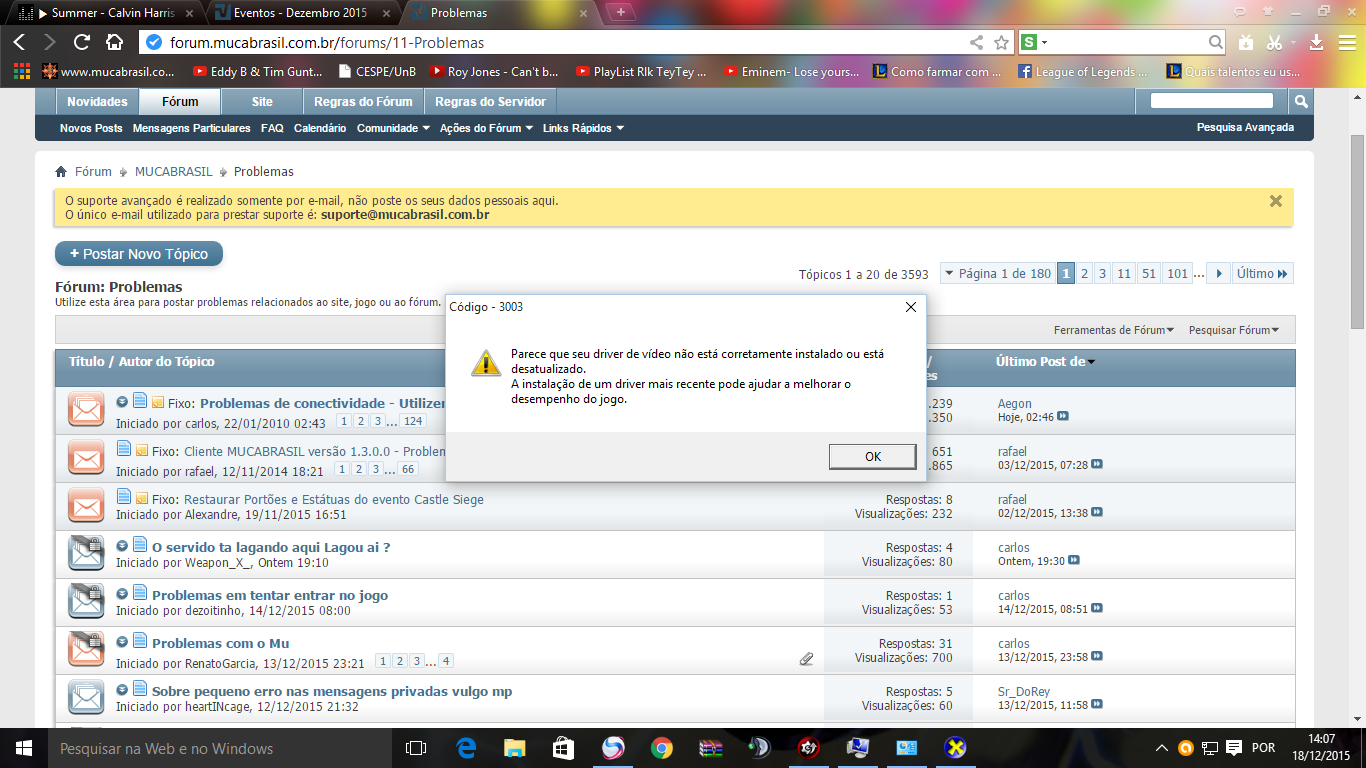Expand Ferramentas de Fórum menu
Screen dimensions: 1366x768
click(x=1113, y=330)
